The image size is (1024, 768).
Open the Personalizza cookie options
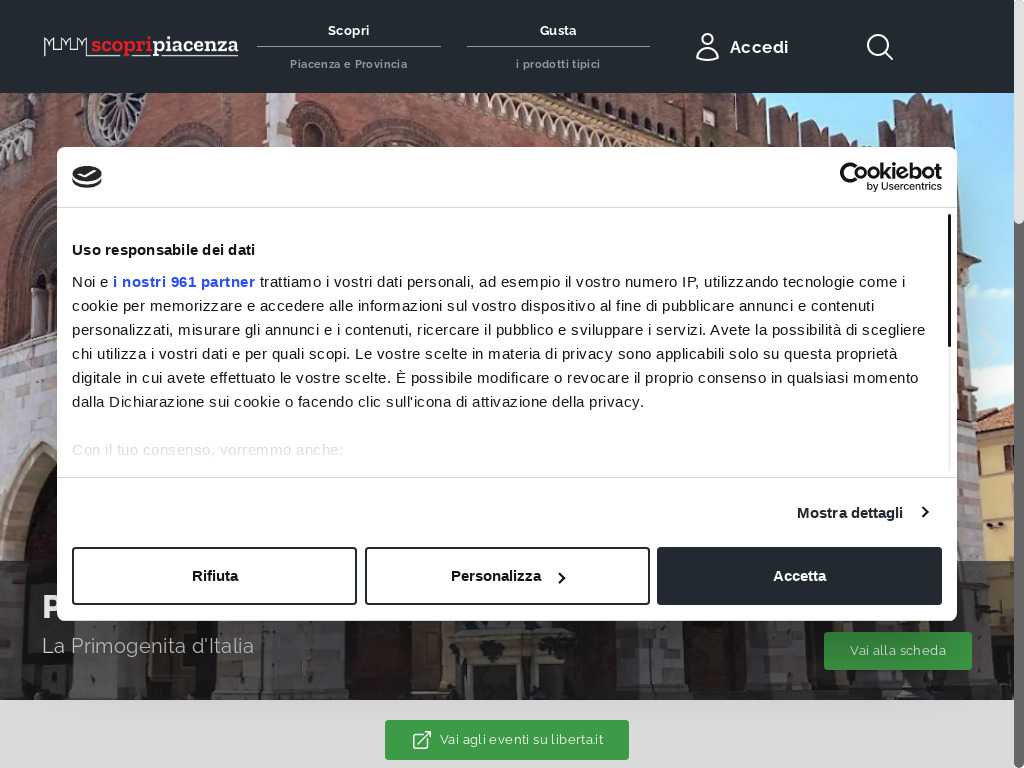coord(507,576)
